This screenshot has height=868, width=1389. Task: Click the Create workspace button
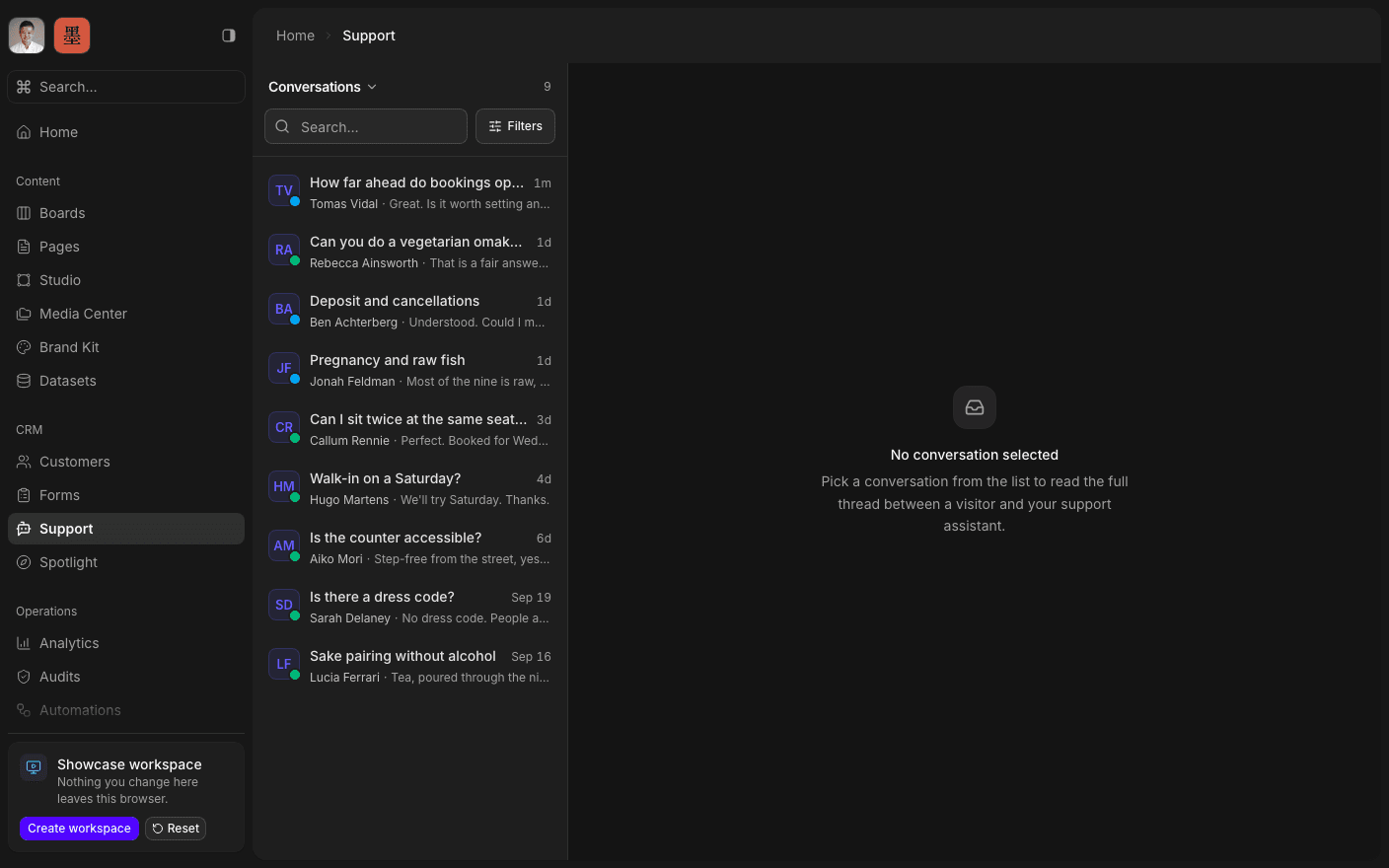[x=79, y=829]
